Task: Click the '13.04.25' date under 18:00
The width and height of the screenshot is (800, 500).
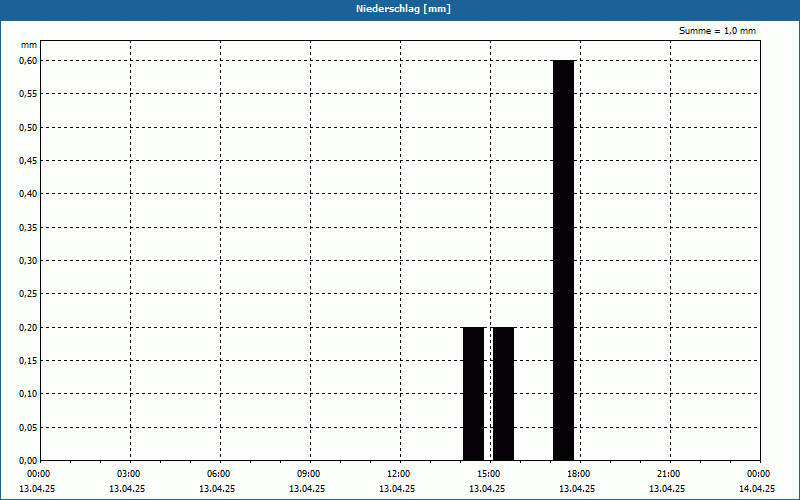Action: pyautogui.click(x=577, y=489)
